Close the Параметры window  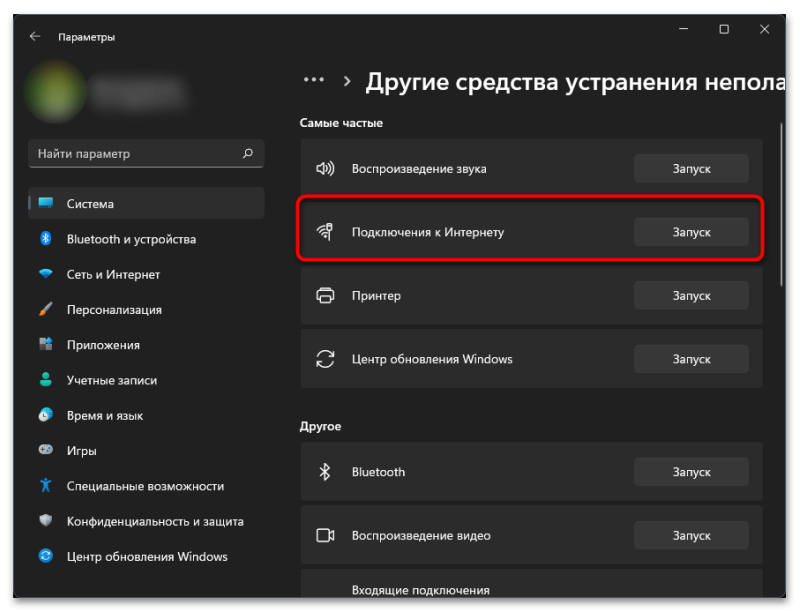[764, 30]
